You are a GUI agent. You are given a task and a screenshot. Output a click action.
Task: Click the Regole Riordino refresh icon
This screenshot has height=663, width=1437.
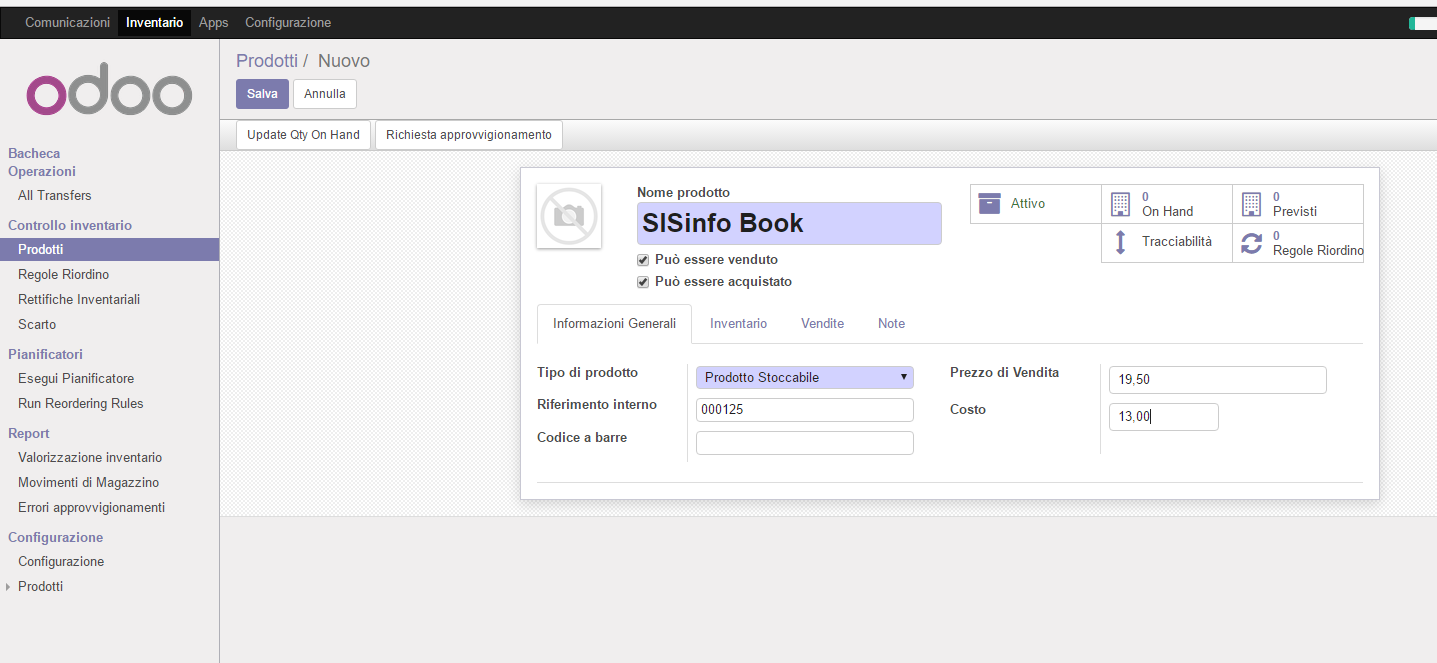click(x=1251, y=243)
